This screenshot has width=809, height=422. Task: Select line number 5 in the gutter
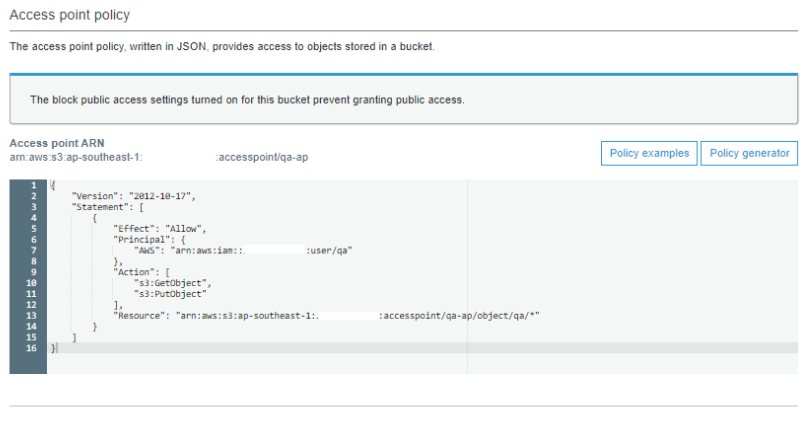pos(34,228)
